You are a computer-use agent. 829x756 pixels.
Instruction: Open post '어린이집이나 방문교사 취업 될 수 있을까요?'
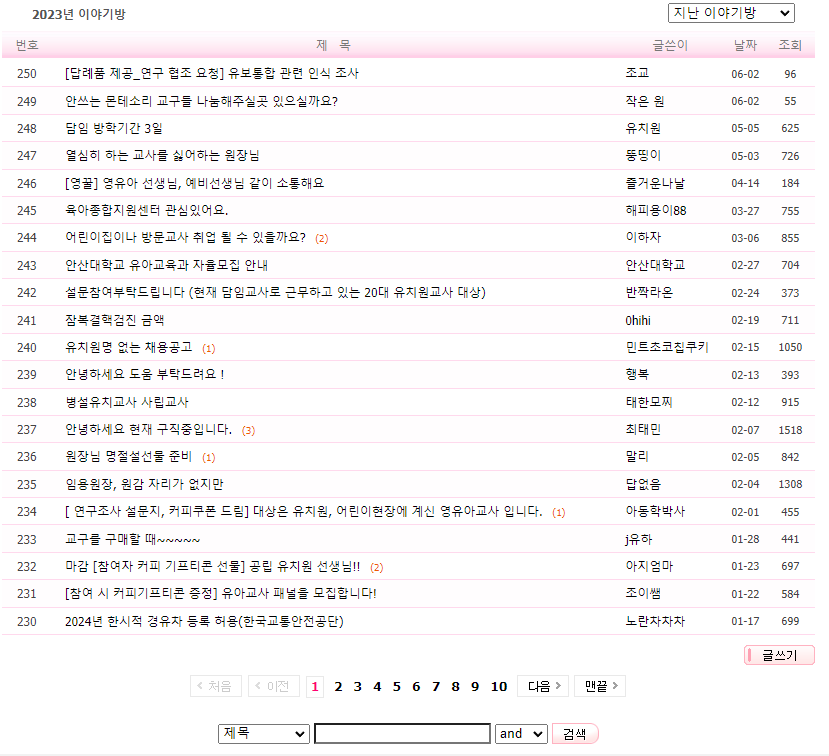(186, 237)
